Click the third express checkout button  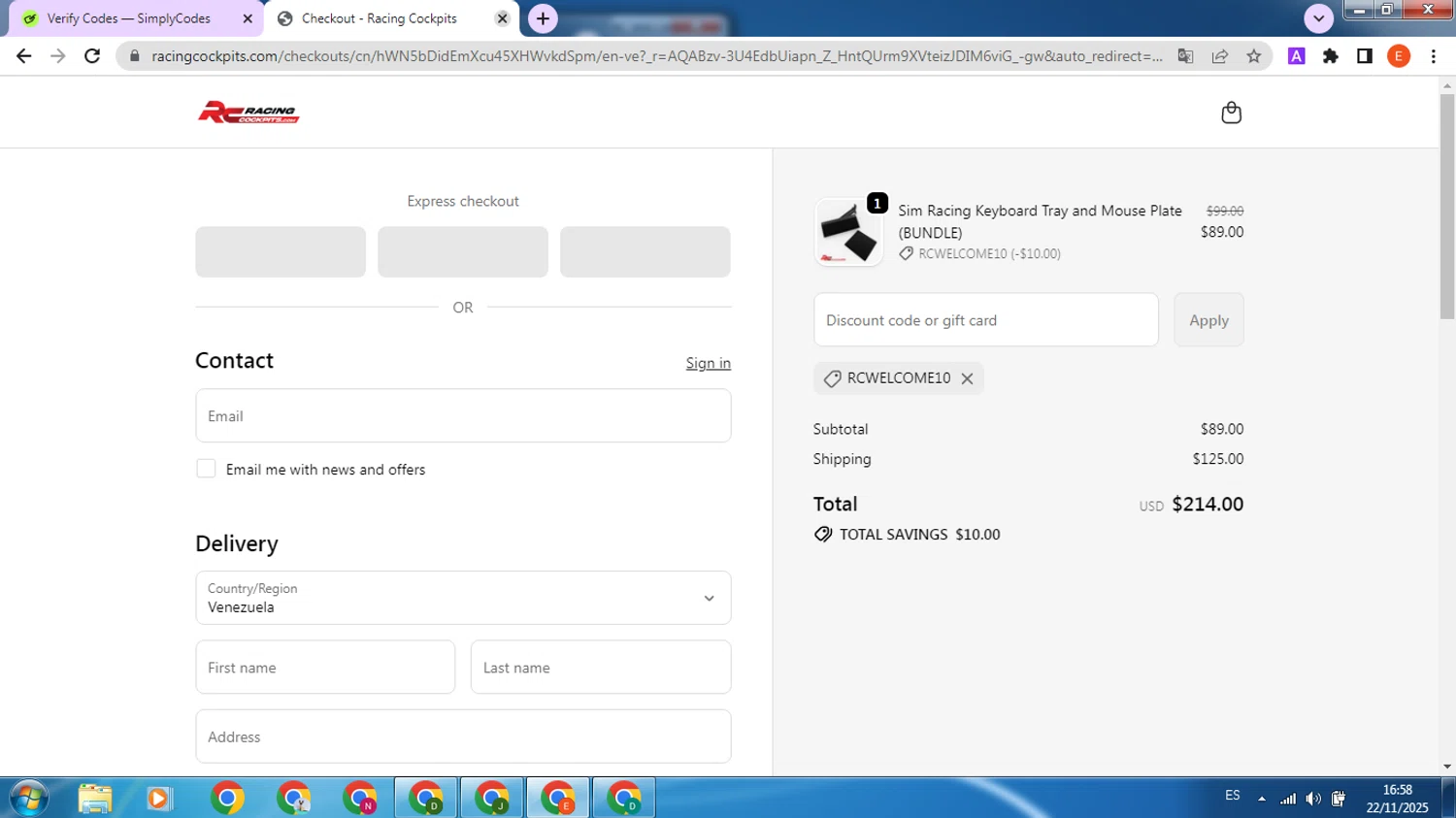click(x=645, y=252)
